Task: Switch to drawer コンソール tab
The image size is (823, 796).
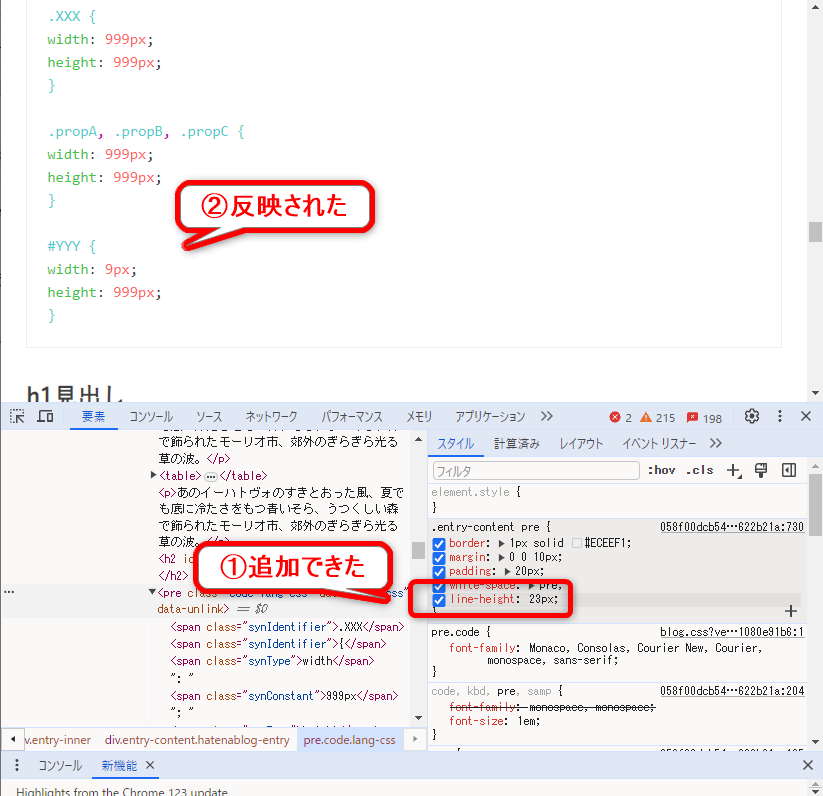Action: (x=60, y=766)
